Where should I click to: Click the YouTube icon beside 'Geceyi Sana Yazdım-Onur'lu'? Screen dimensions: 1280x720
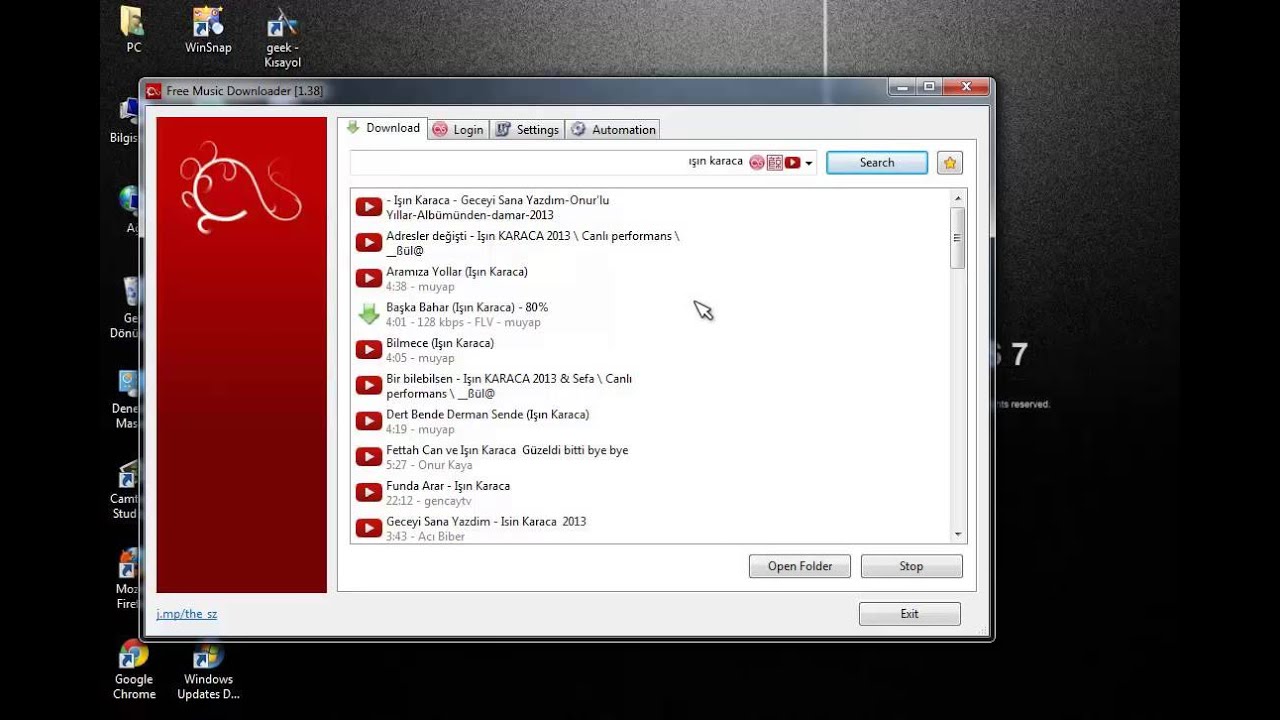point(369,207)
